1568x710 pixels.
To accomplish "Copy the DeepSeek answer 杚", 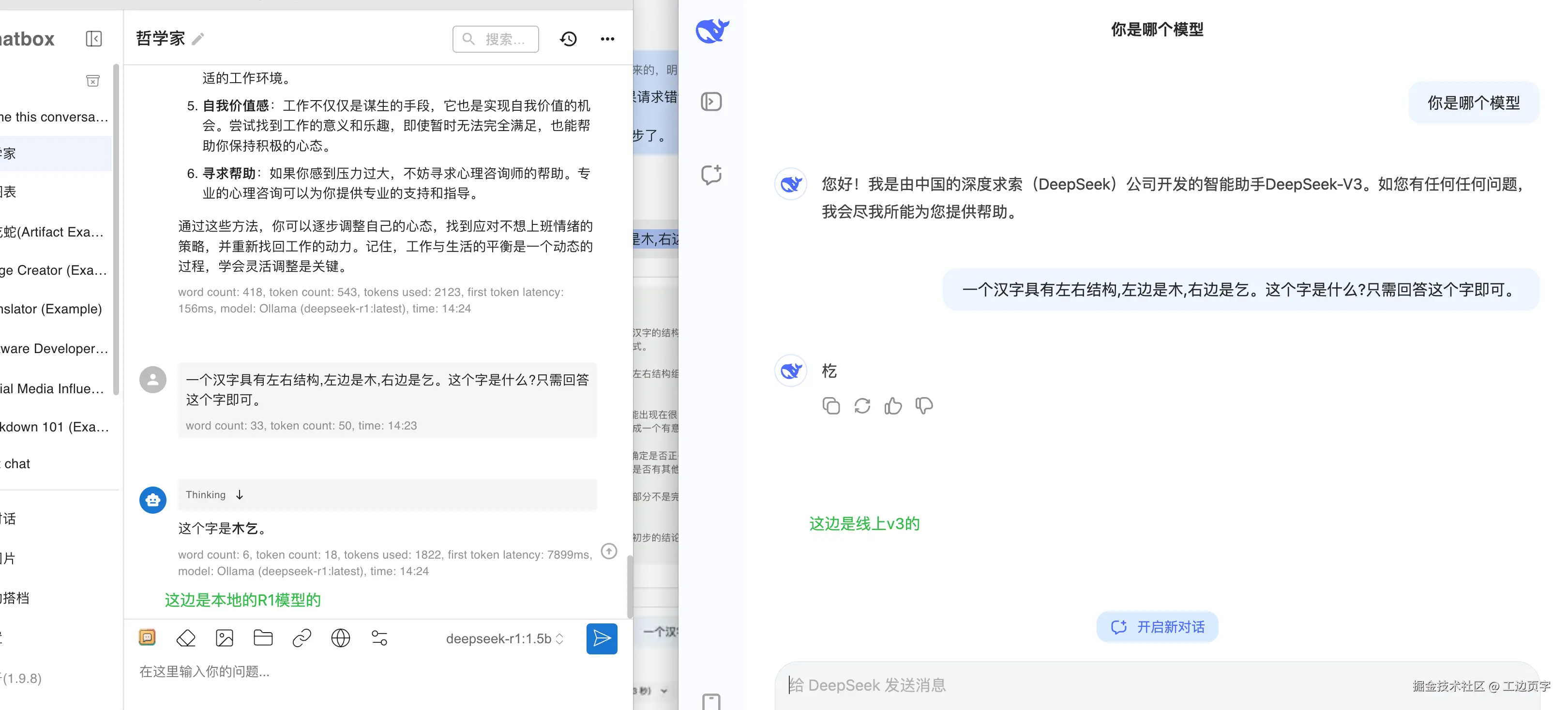I will 831,406.
